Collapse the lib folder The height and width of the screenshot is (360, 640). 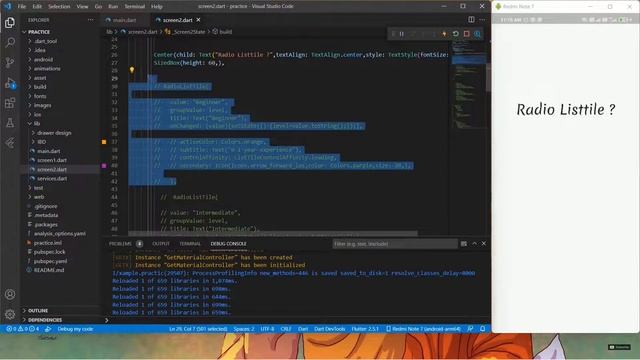coord(37,124)
